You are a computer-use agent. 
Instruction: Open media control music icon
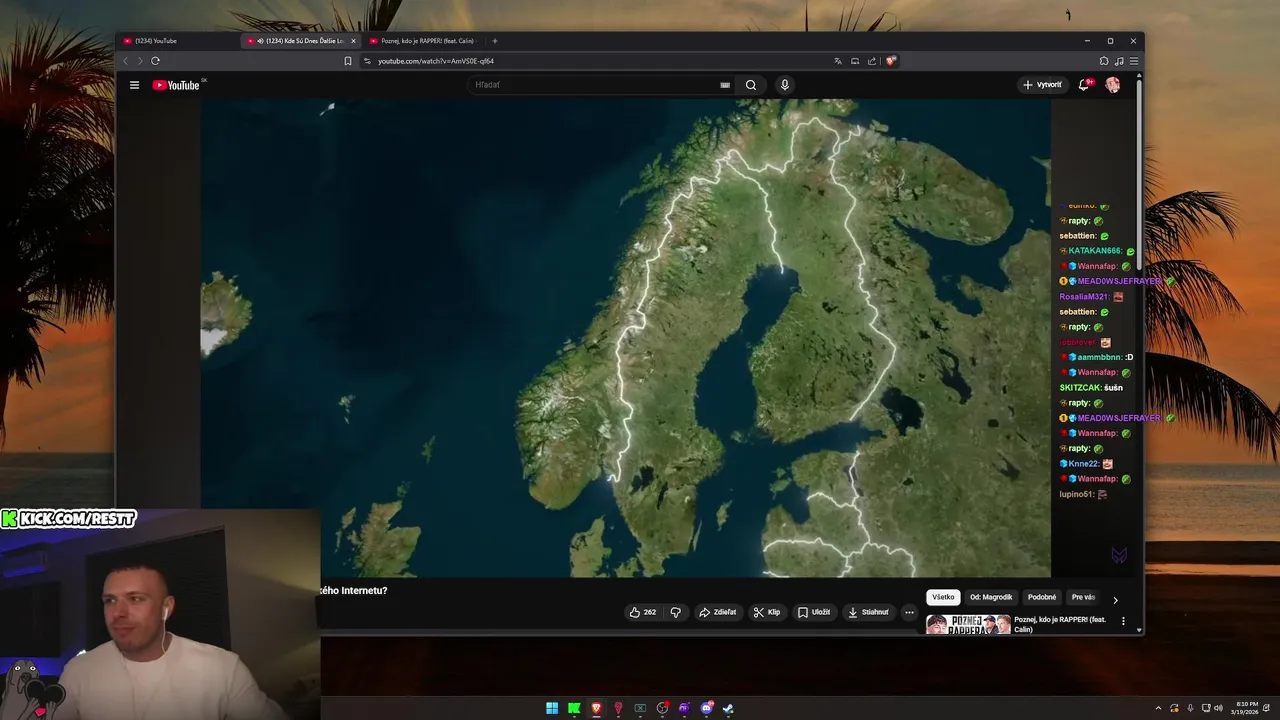point(1119,61)
